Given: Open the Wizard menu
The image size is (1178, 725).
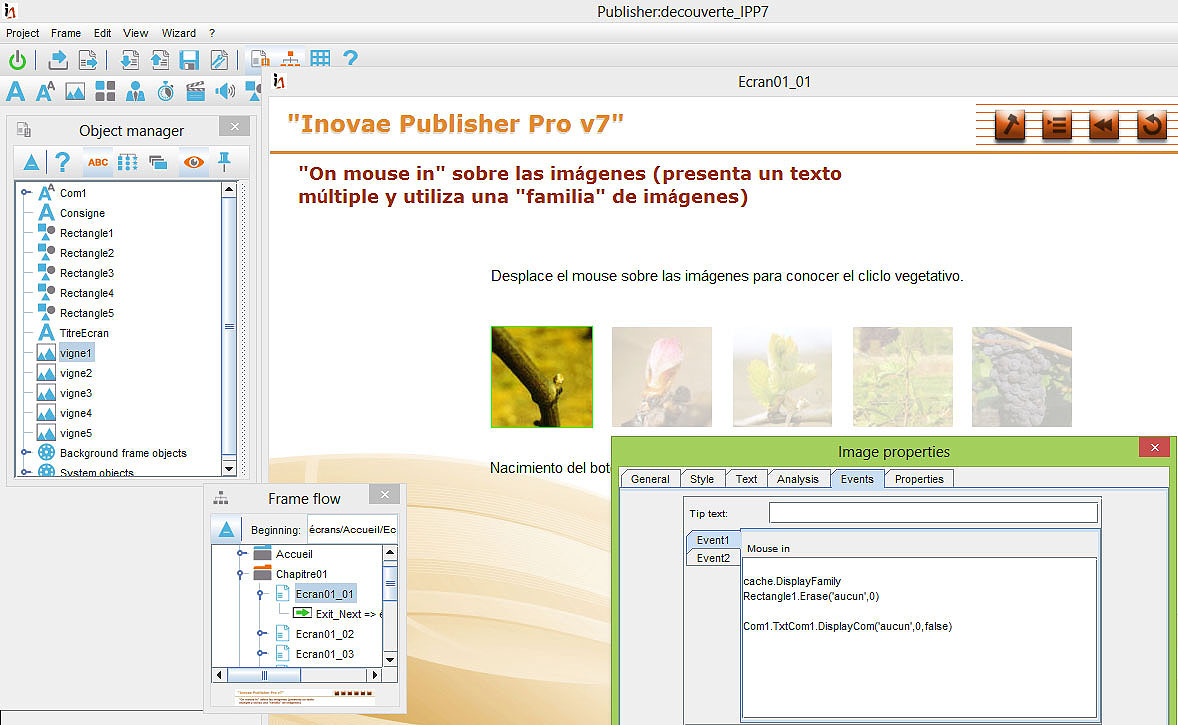Looking at the screenshot, I should click(179, 33).
